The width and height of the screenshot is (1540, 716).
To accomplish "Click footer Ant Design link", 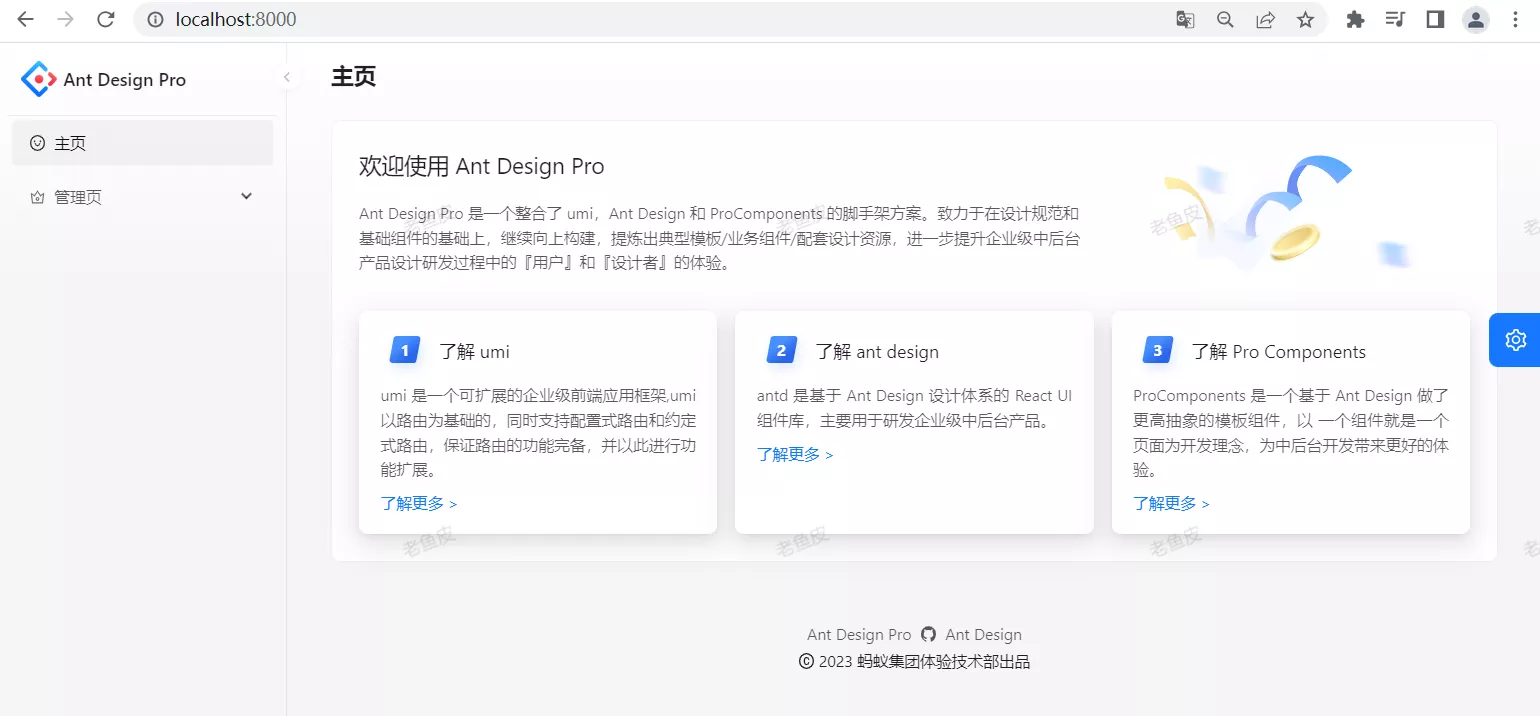I will point(983,634).
